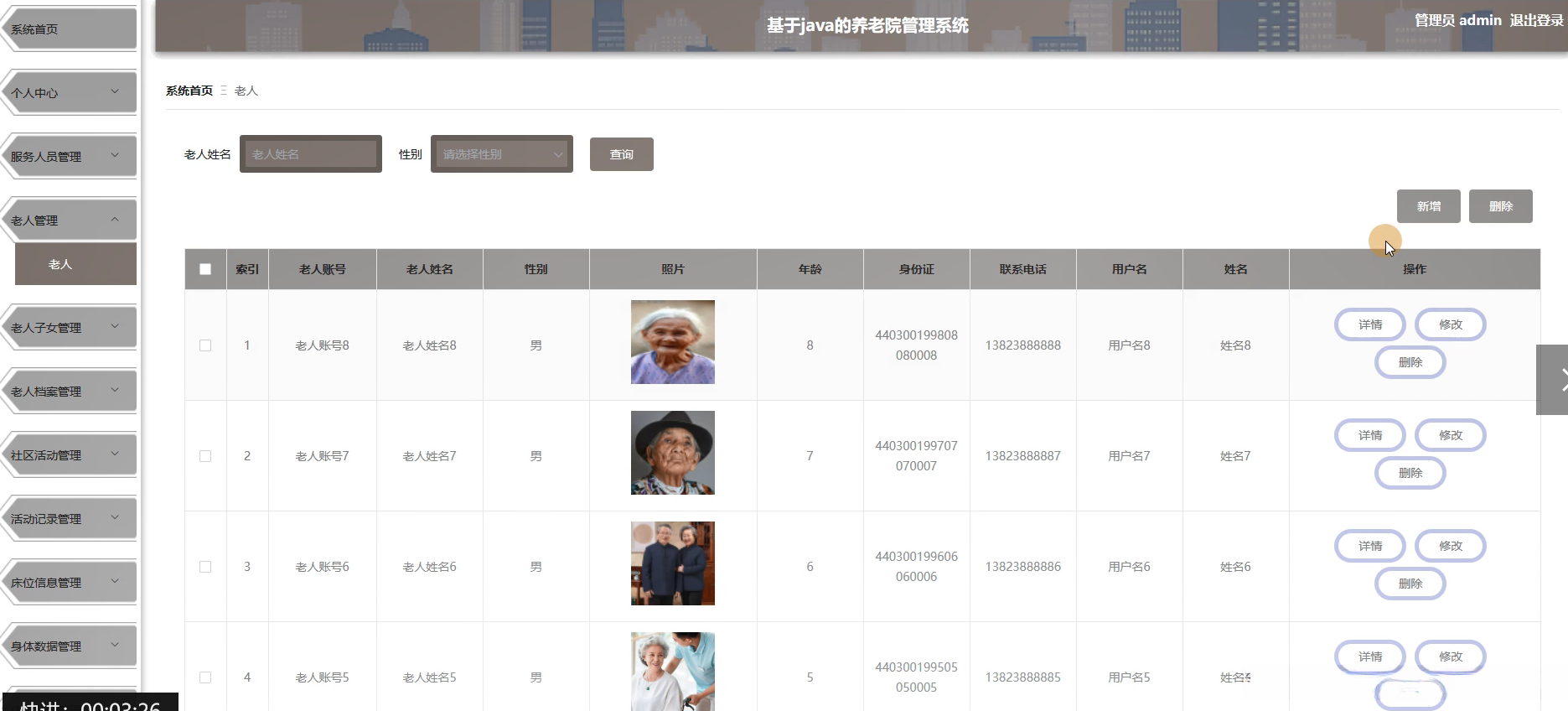Click the 查询 search button
The width and height of the screenshot is (1568, 711).
(622, 154)
